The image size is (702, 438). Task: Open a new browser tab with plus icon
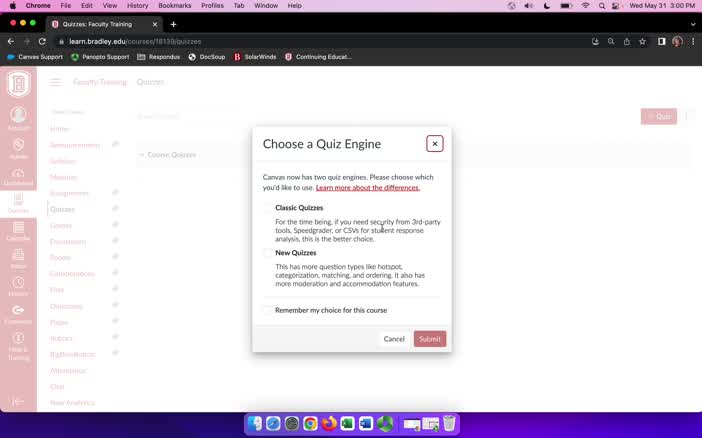[x=173, y=24]
